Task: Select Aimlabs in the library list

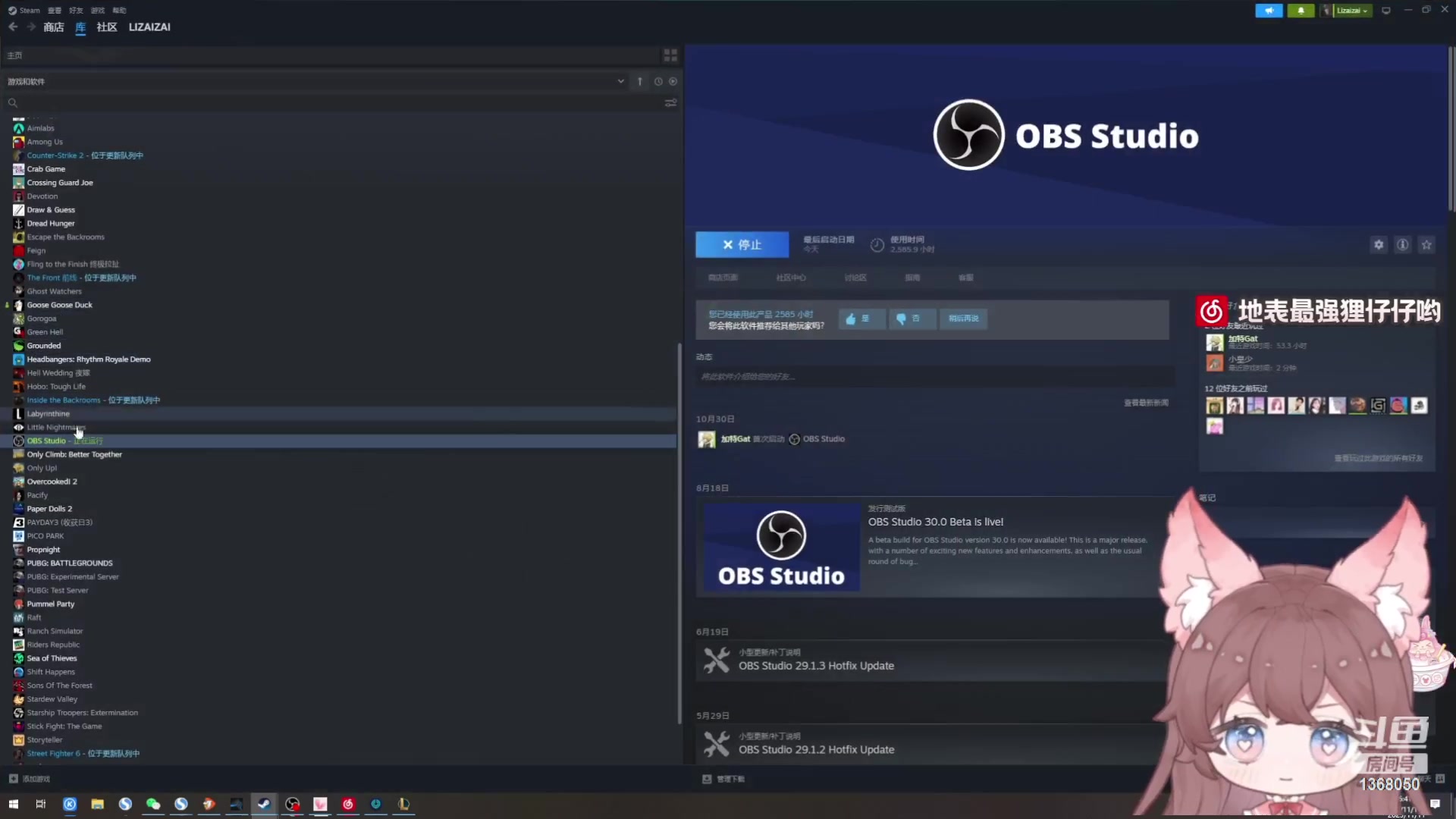Action: [x=41, y=128]
